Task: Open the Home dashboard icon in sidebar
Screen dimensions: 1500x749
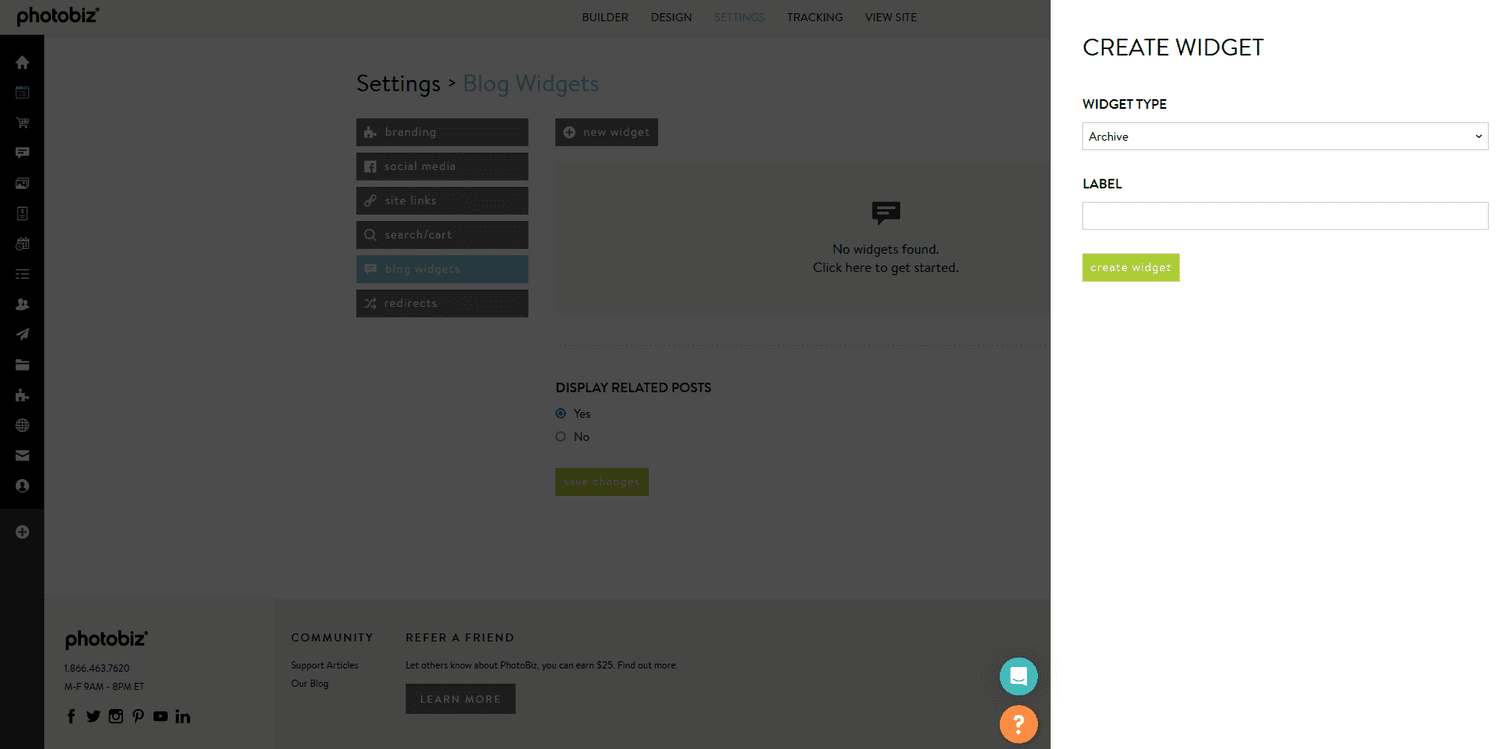Action: 22,62
